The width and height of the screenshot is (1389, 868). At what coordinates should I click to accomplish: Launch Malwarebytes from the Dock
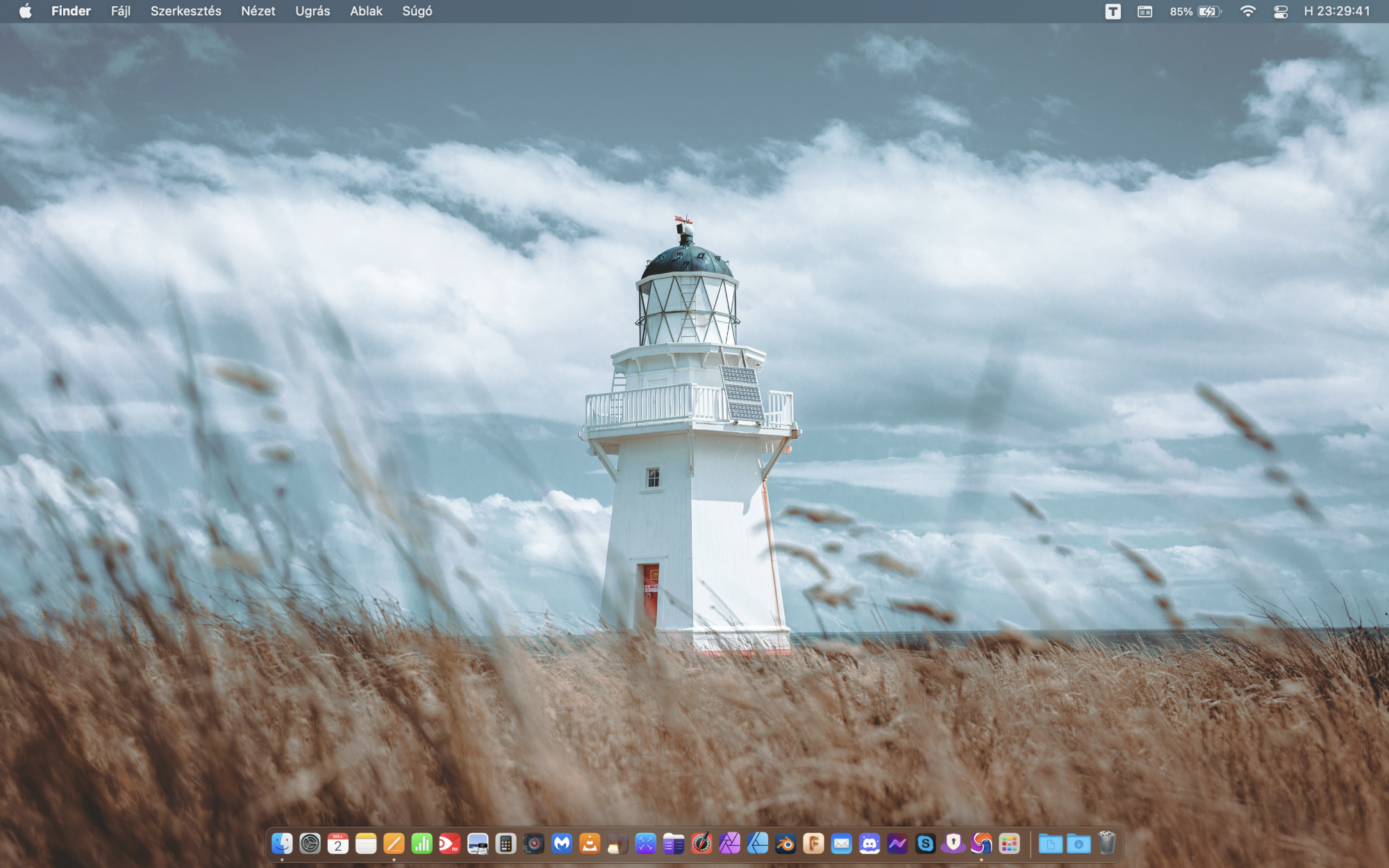[562, 844]
